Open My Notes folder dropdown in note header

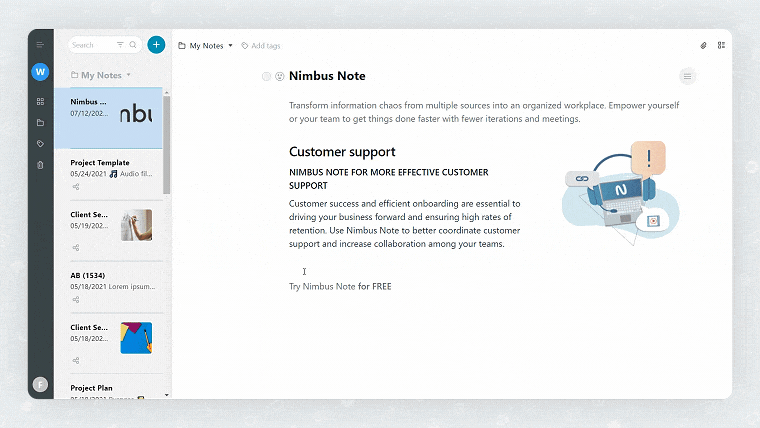click(x=206, y=46)
